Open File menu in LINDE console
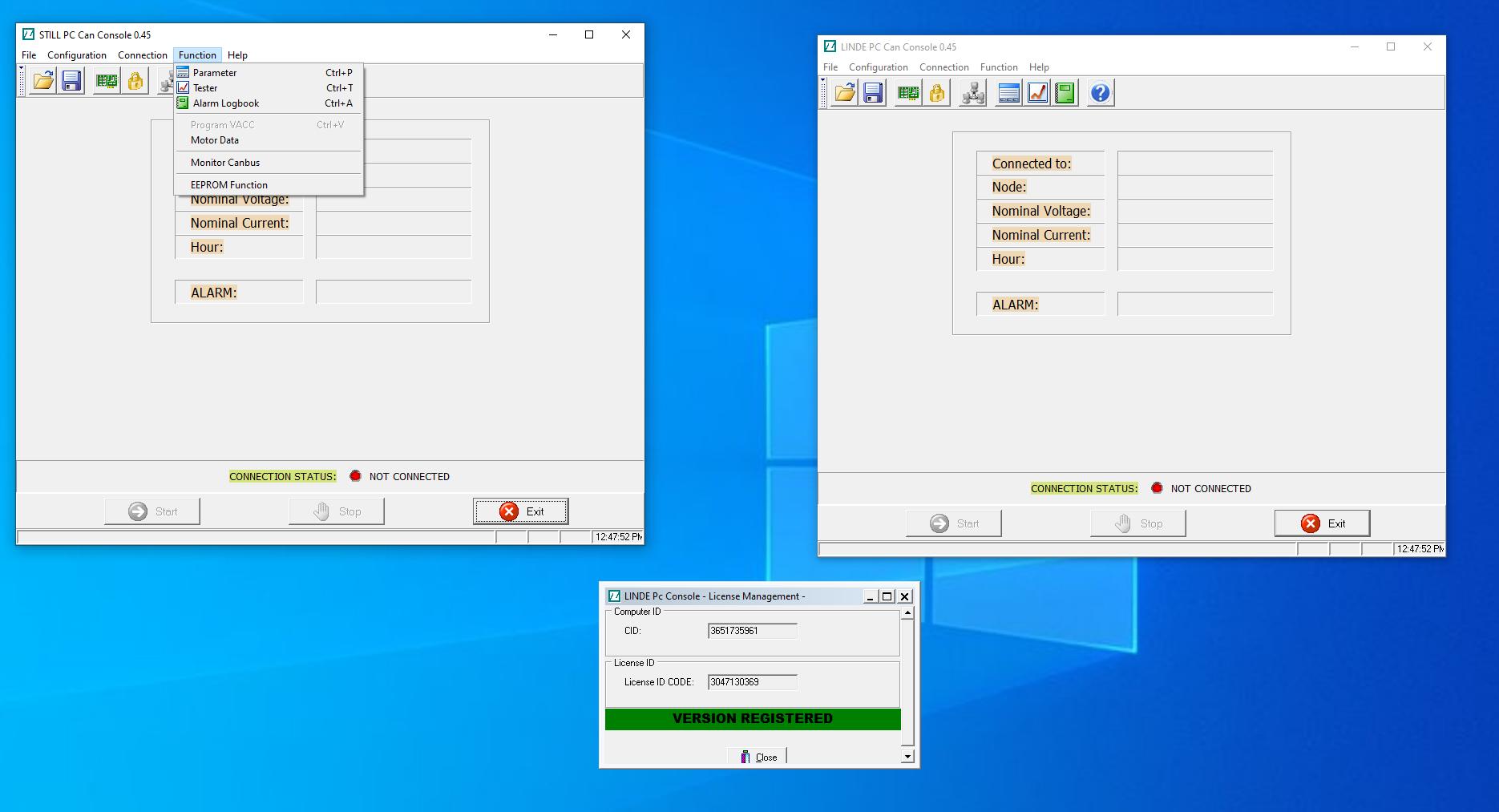 coord(830,67)
